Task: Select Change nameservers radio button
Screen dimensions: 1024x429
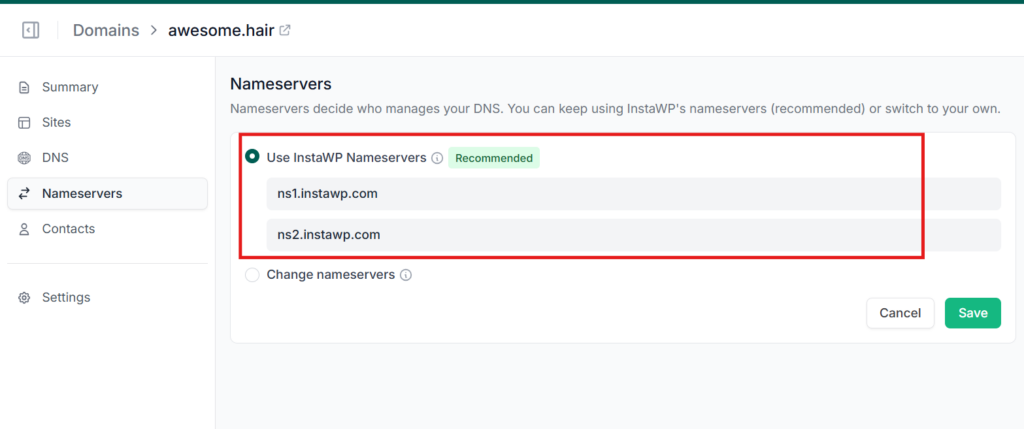Action: [x=252, y=275]
